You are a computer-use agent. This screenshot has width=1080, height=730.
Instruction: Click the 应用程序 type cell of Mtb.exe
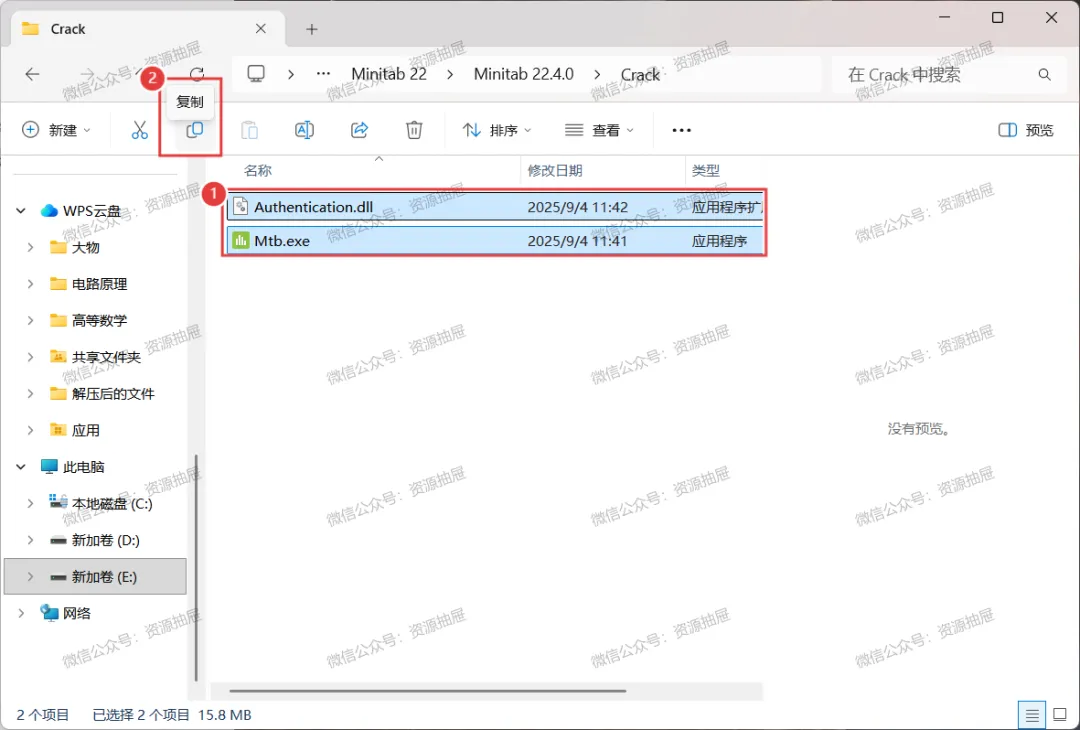coord(720,241)
